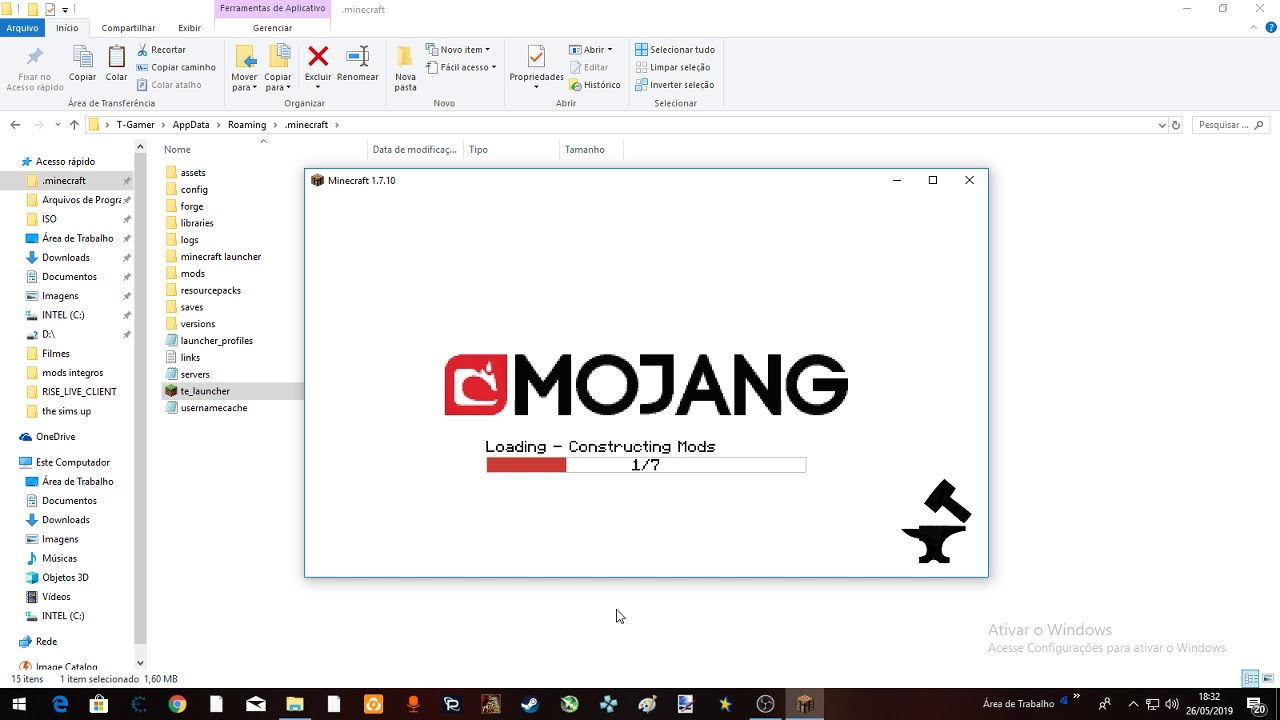Open the Arquivo menu tab
Screen dimensions: 1280x720
coord(22,28)
